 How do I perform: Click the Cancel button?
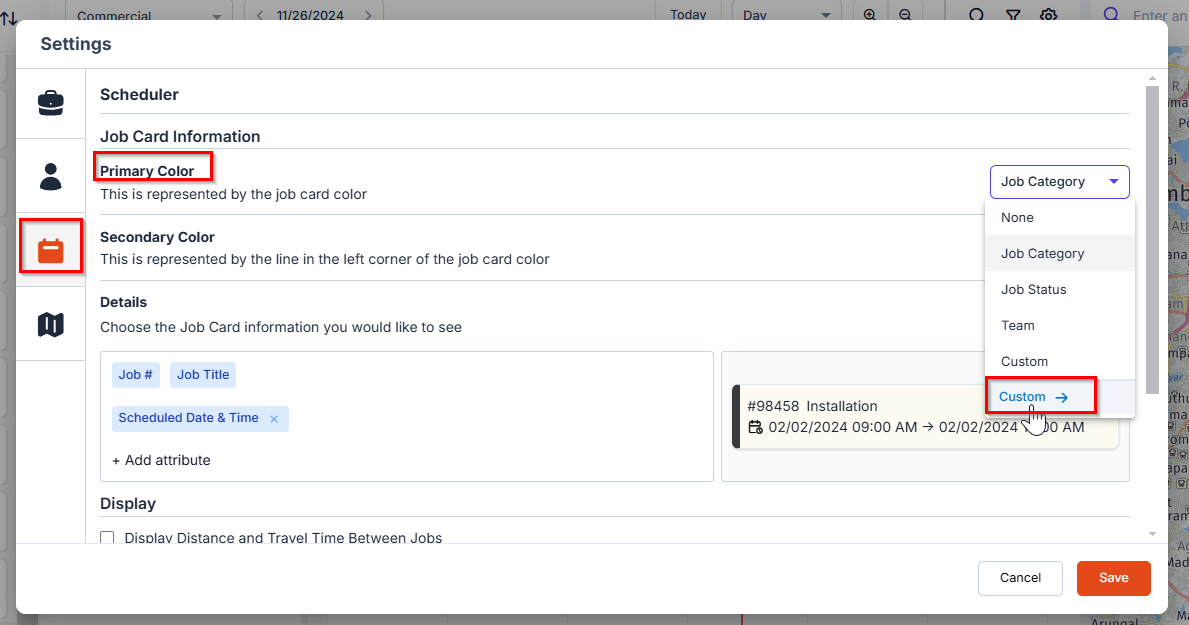(1020, 578)
